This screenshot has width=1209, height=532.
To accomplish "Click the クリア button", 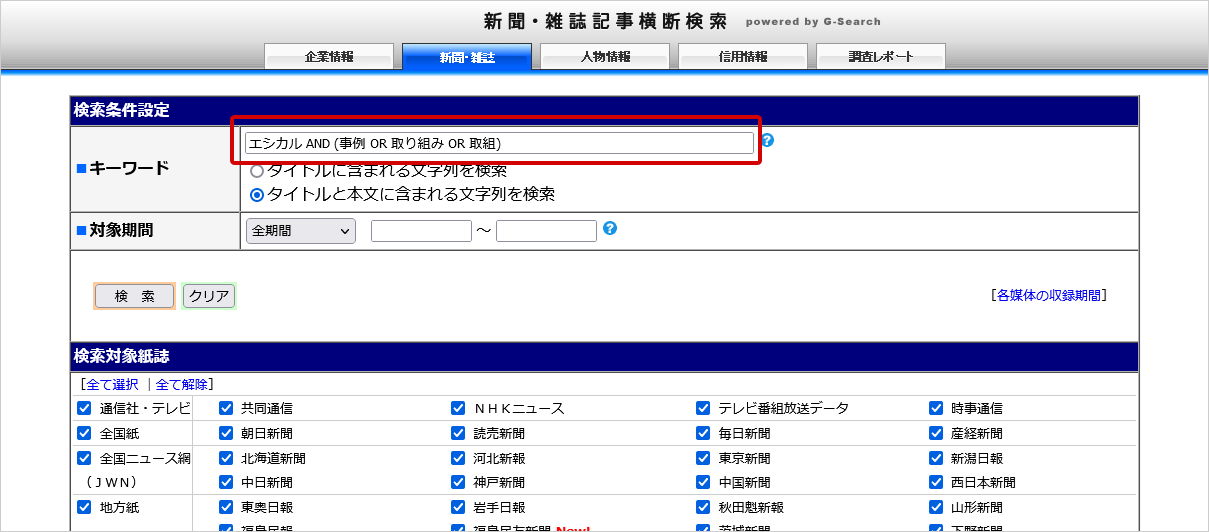I will pos(209,296).
